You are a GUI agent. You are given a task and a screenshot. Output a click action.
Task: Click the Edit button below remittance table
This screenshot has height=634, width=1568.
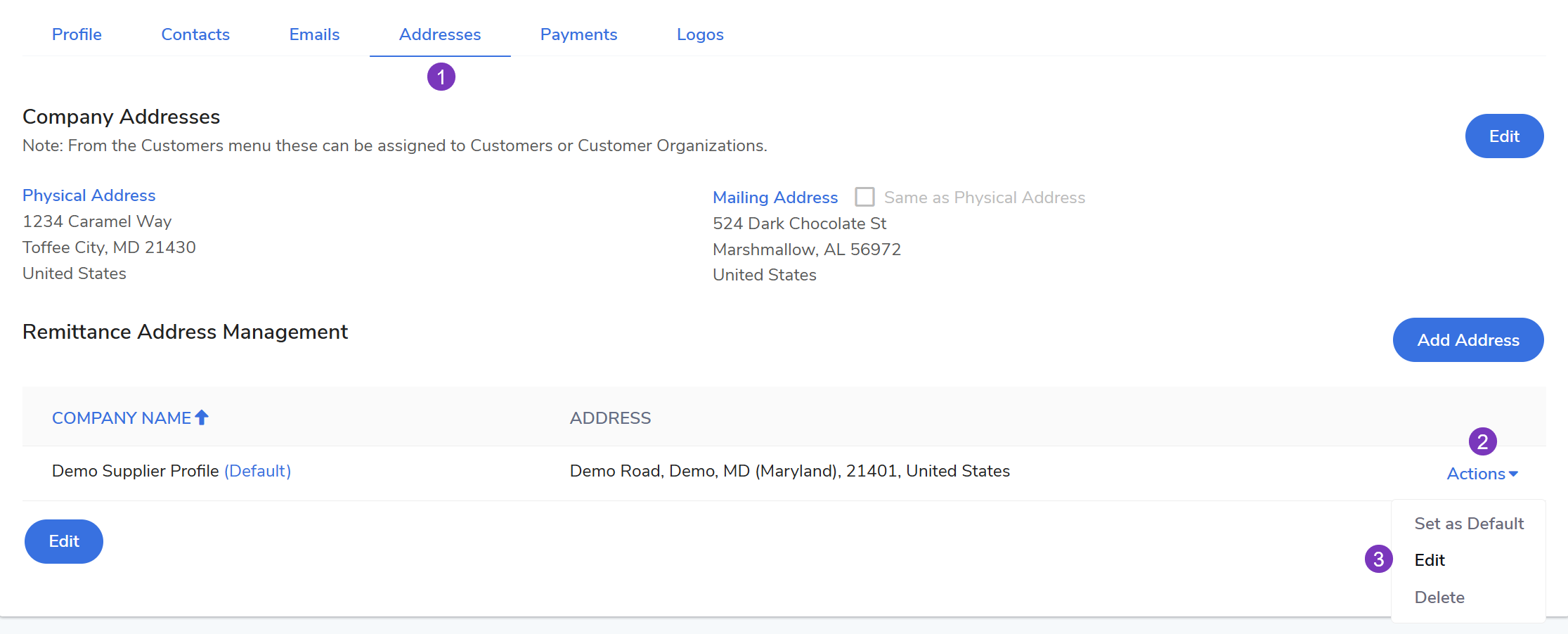pyautogui.click(x=64, y=541)
